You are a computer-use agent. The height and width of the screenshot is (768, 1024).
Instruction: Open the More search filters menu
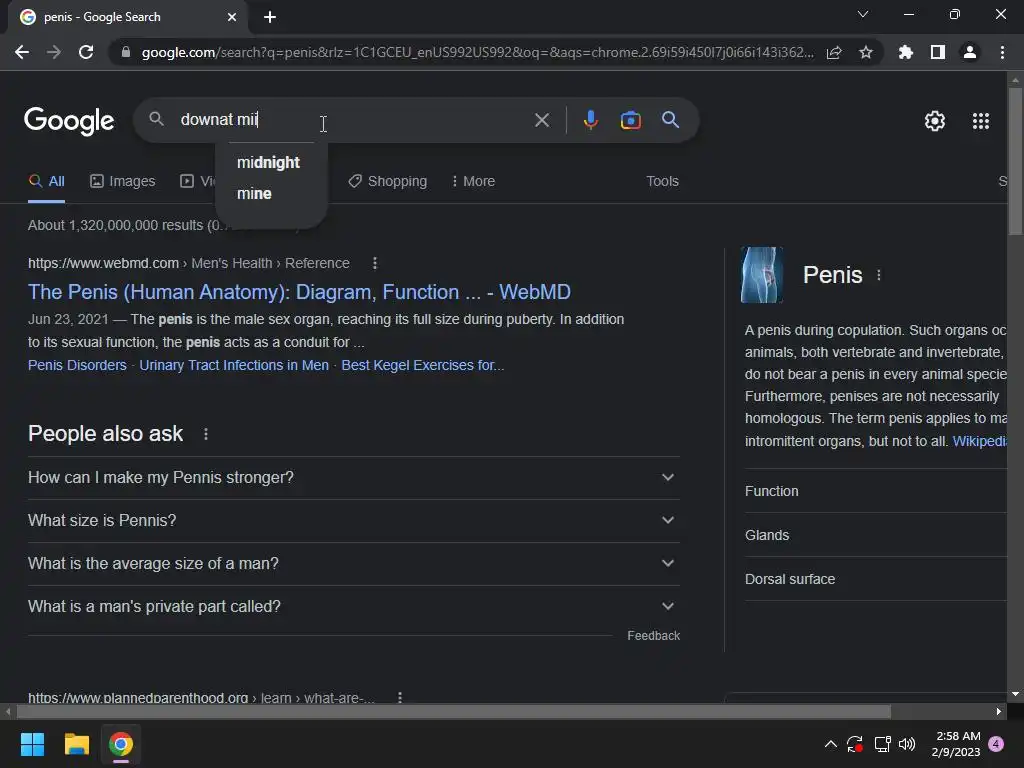[x=473, y=182]
